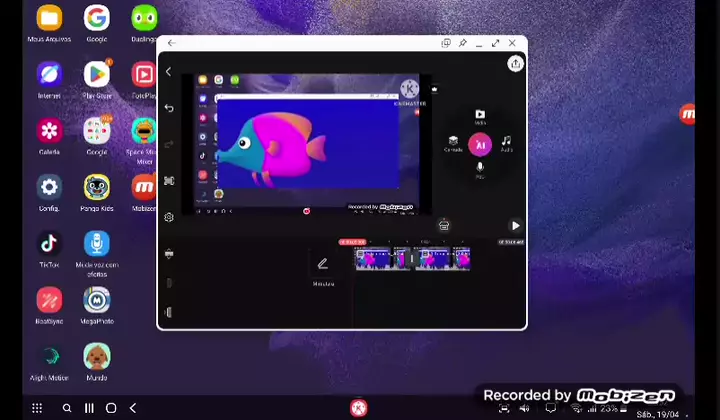Pin the KineMaster pop-up window
Viewport: 720px width, 420px height.
[x=462, y=43]
